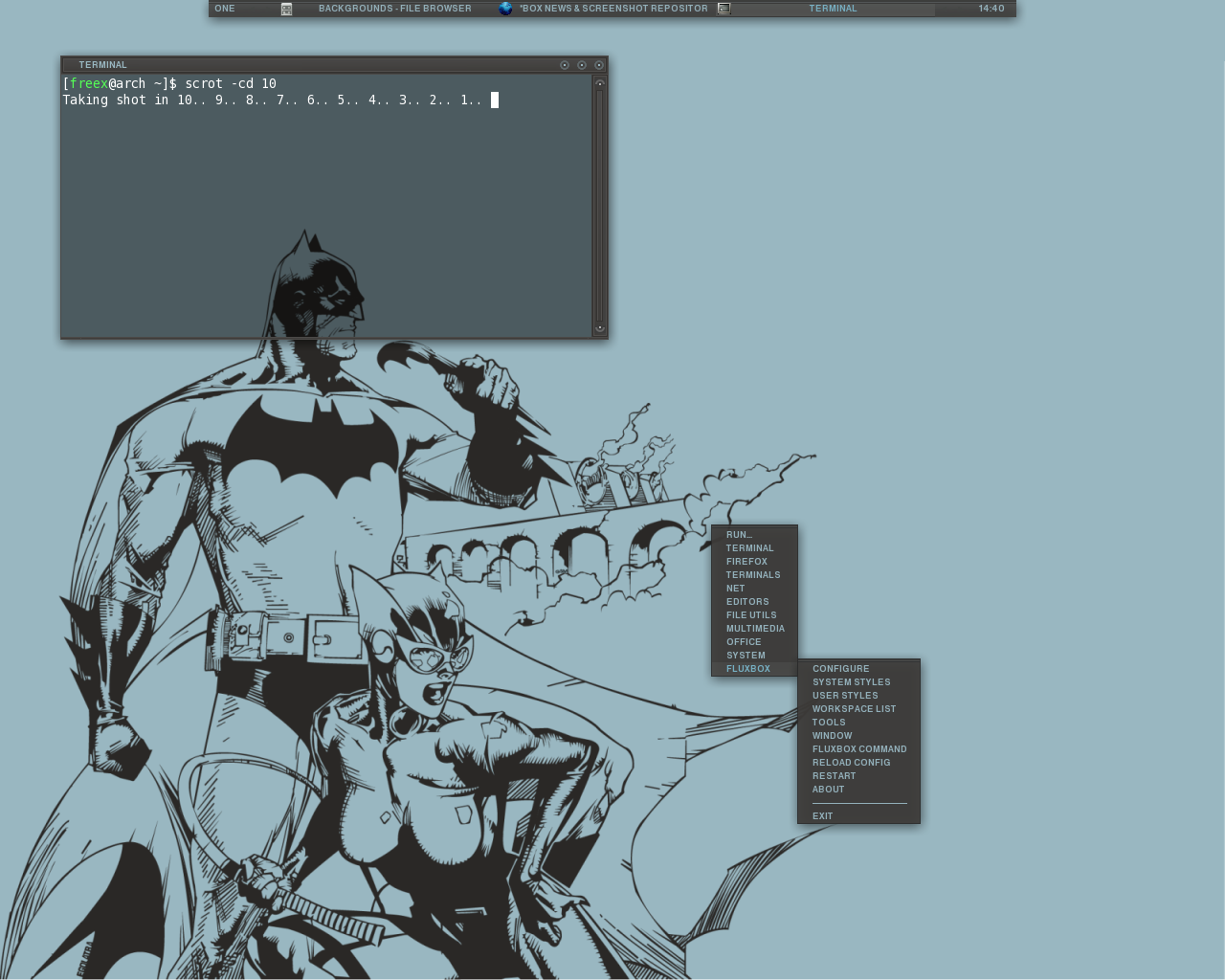Viewport: 1225px width, 980px height.
Task: Close the Terminal window
Action: pos(599,65)
